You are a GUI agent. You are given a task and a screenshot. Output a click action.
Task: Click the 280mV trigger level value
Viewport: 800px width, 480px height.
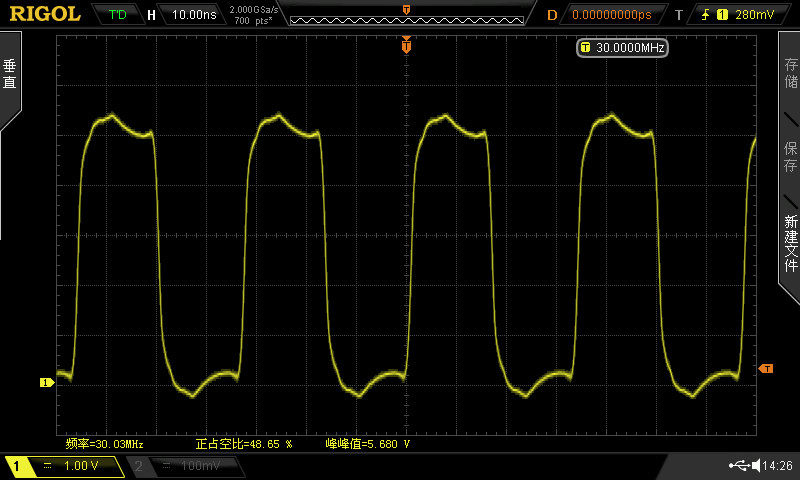755,15
